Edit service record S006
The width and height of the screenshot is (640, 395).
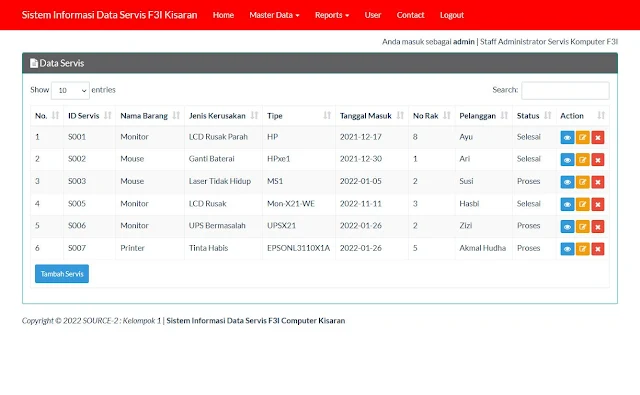pyautogui.click(x=583, y=226)
